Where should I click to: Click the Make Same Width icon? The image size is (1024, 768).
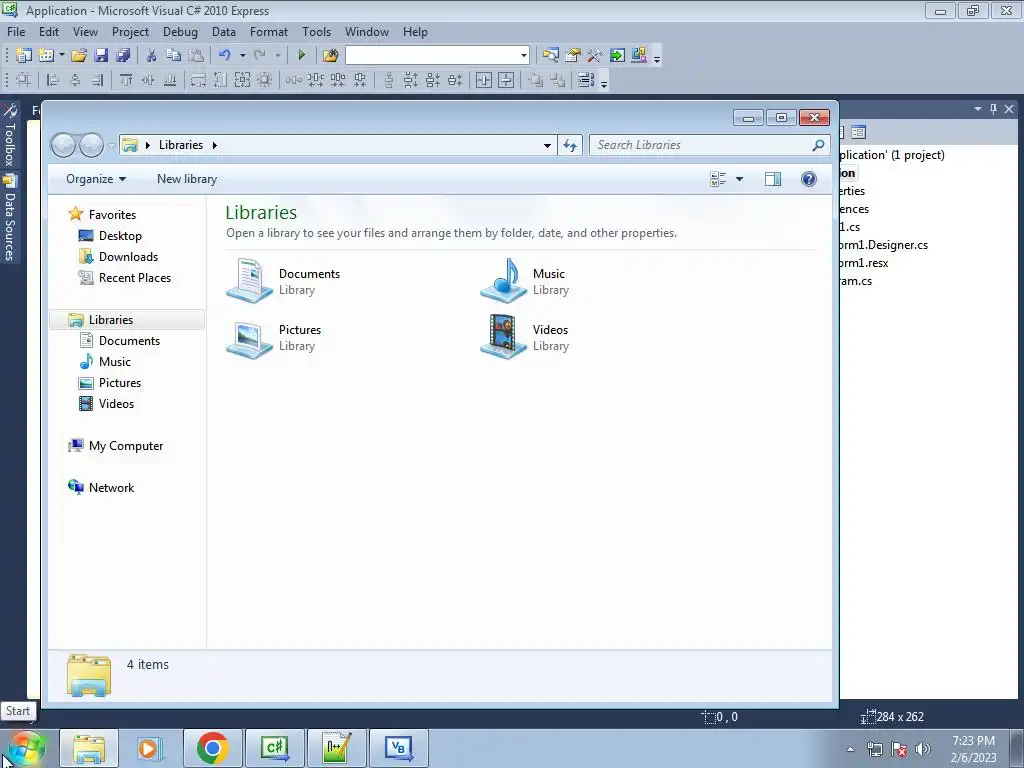[197, 80]
